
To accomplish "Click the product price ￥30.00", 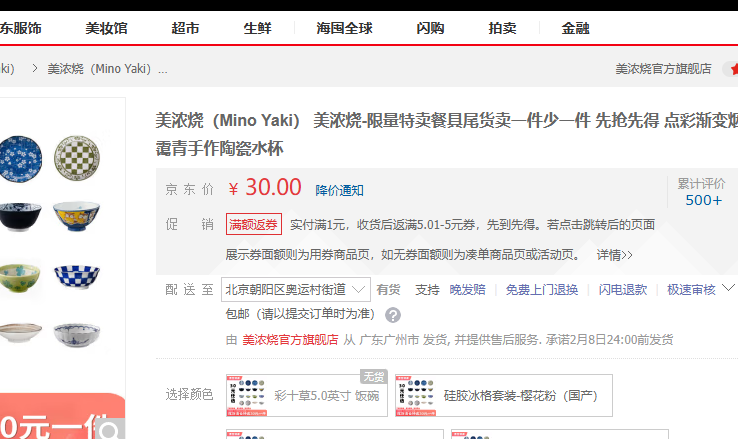I will [265, 187].
